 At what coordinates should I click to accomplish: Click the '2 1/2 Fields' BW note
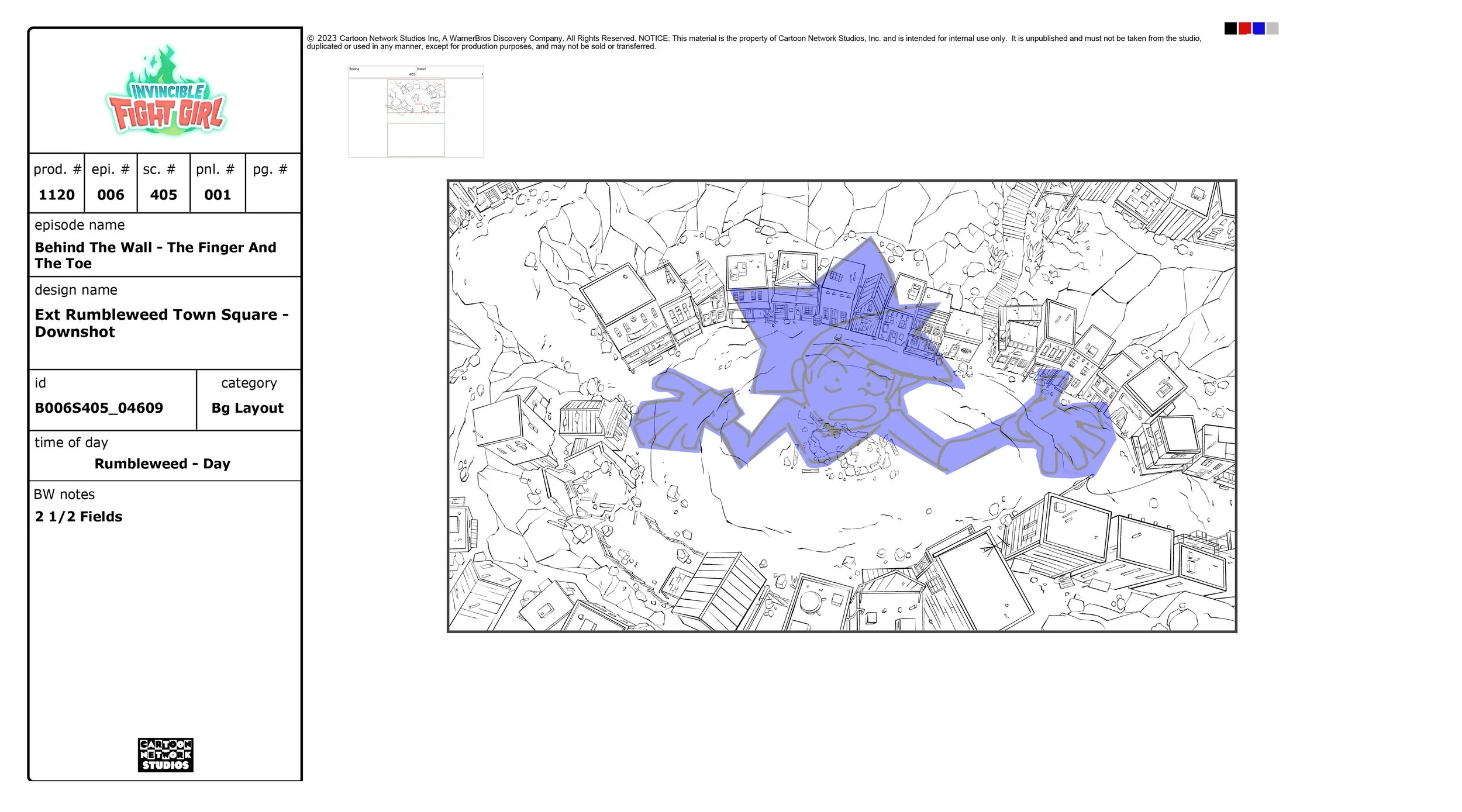[78, 517]
